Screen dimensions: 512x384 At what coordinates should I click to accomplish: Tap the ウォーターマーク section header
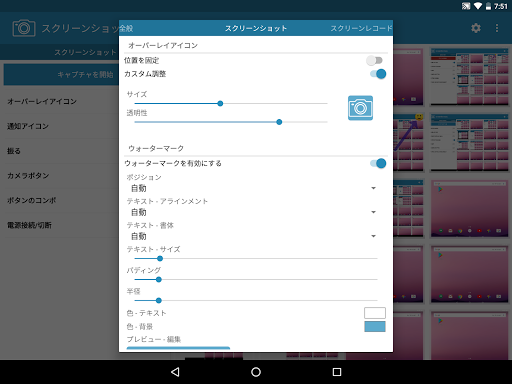[156, 148]
